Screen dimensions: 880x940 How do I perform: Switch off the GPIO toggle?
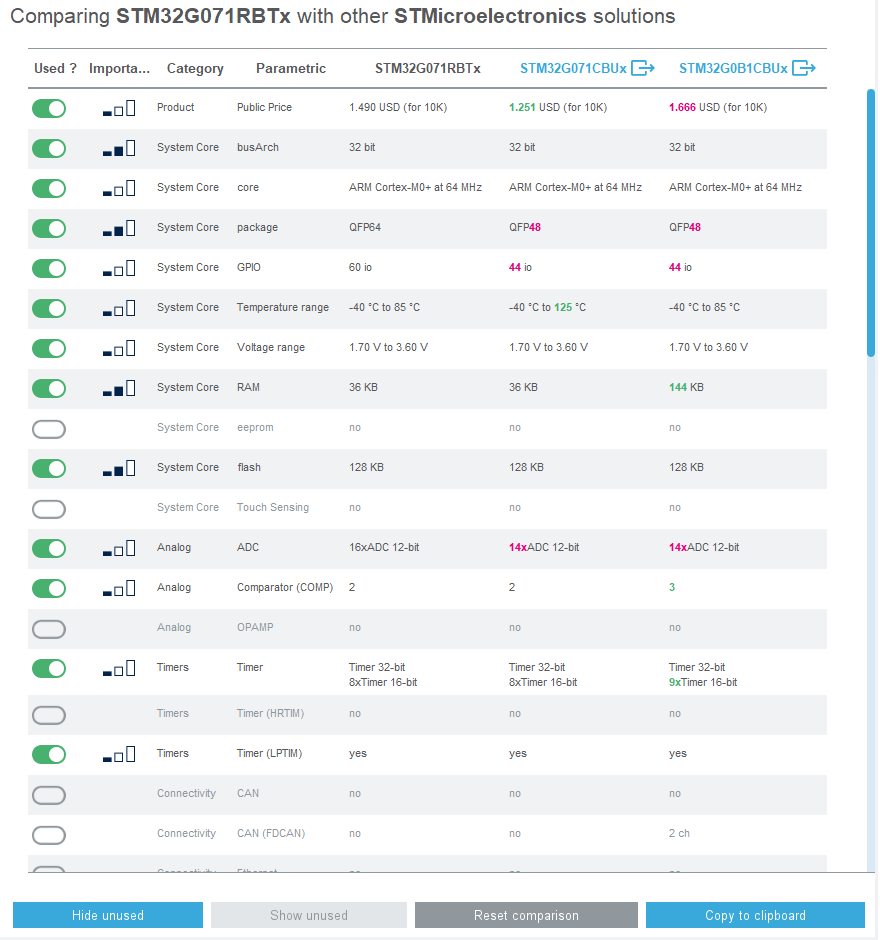point(49,269)
